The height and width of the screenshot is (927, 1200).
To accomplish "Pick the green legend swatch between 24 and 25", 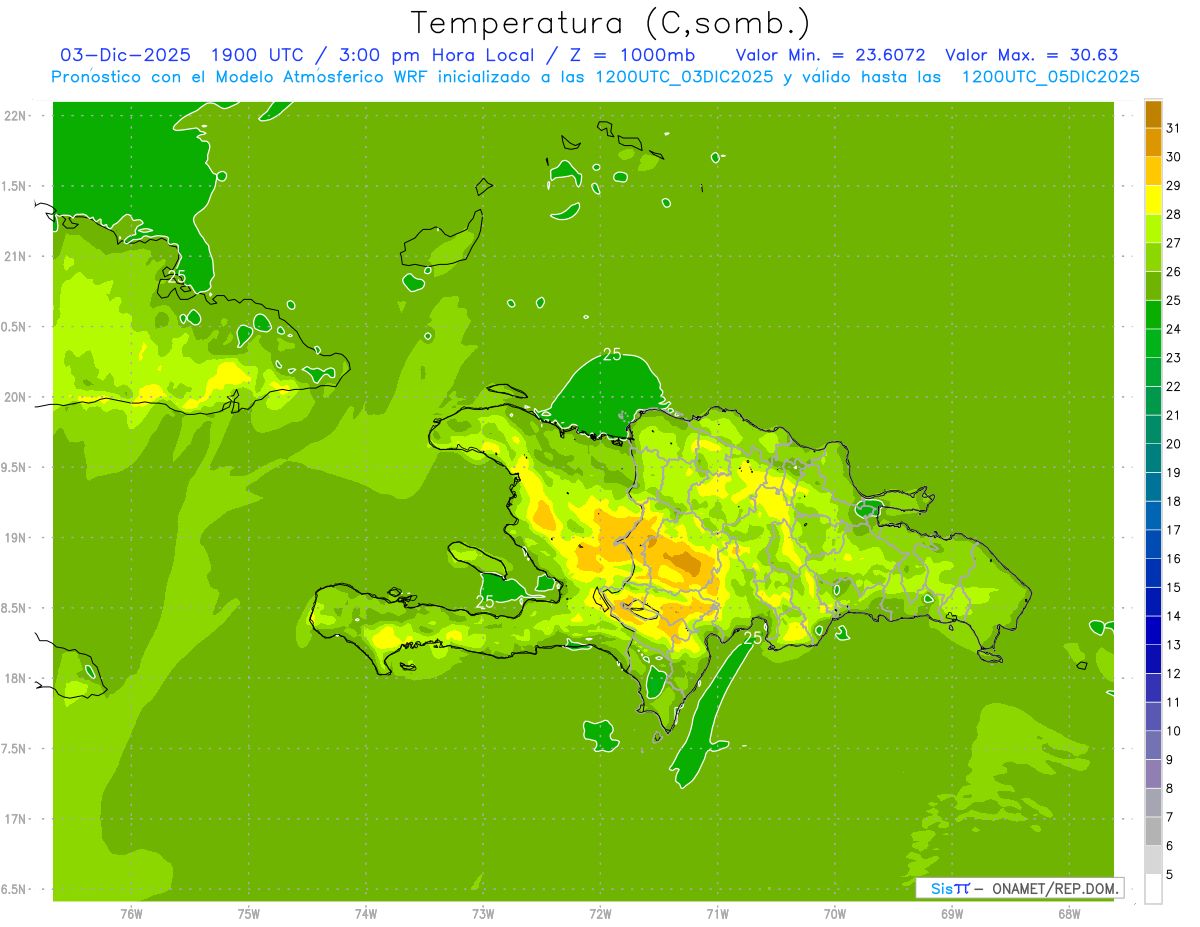I will pyautogui.click(x=1153, y=315).
